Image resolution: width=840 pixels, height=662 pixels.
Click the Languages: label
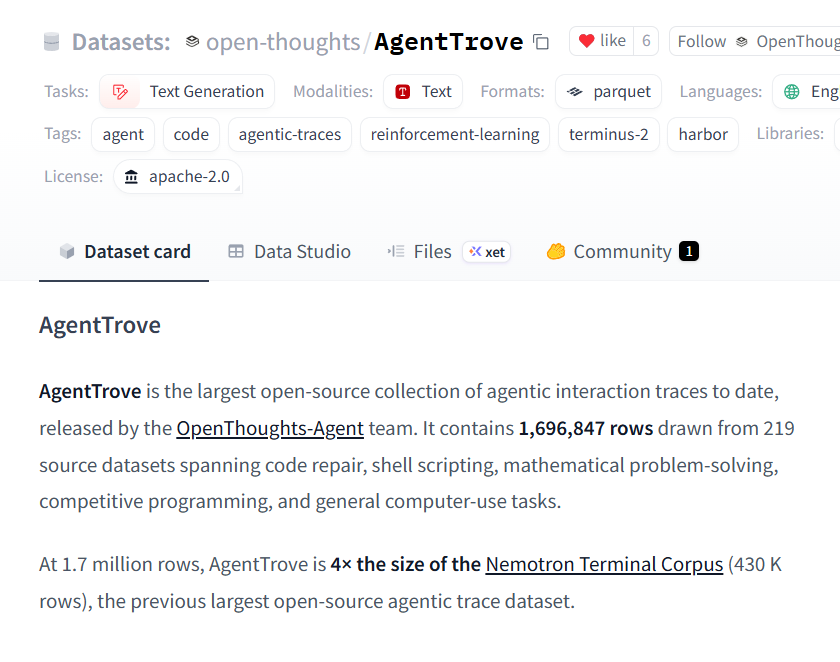721,92
